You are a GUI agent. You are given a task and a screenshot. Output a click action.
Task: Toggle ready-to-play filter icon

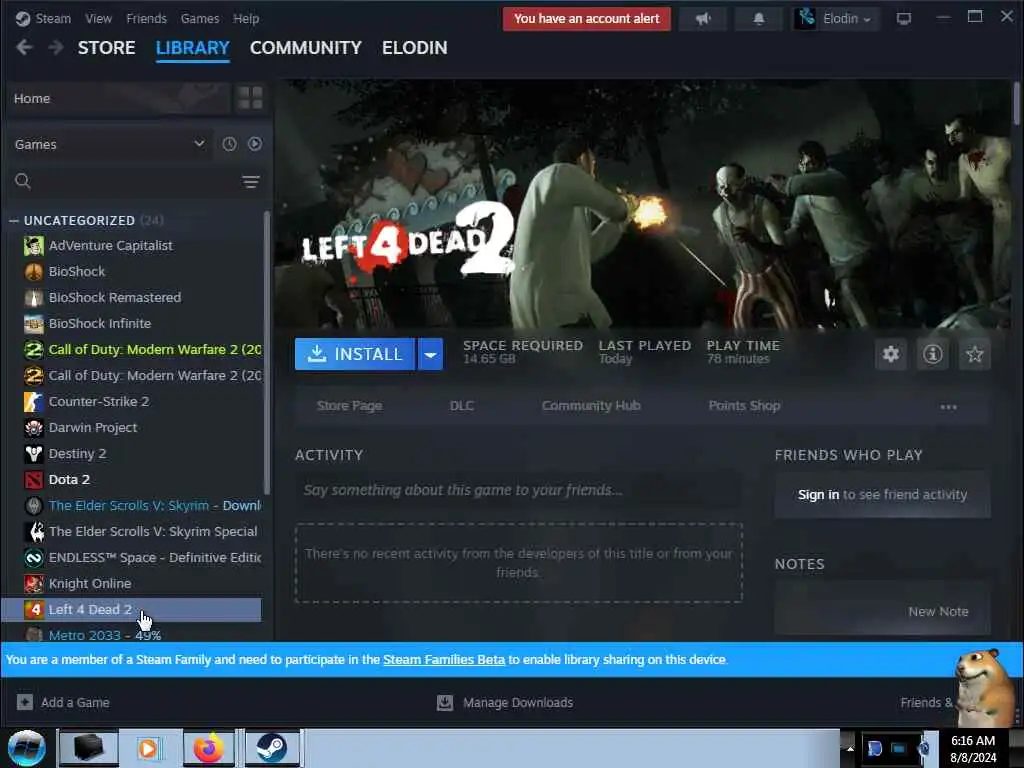[x=255, y=144]
